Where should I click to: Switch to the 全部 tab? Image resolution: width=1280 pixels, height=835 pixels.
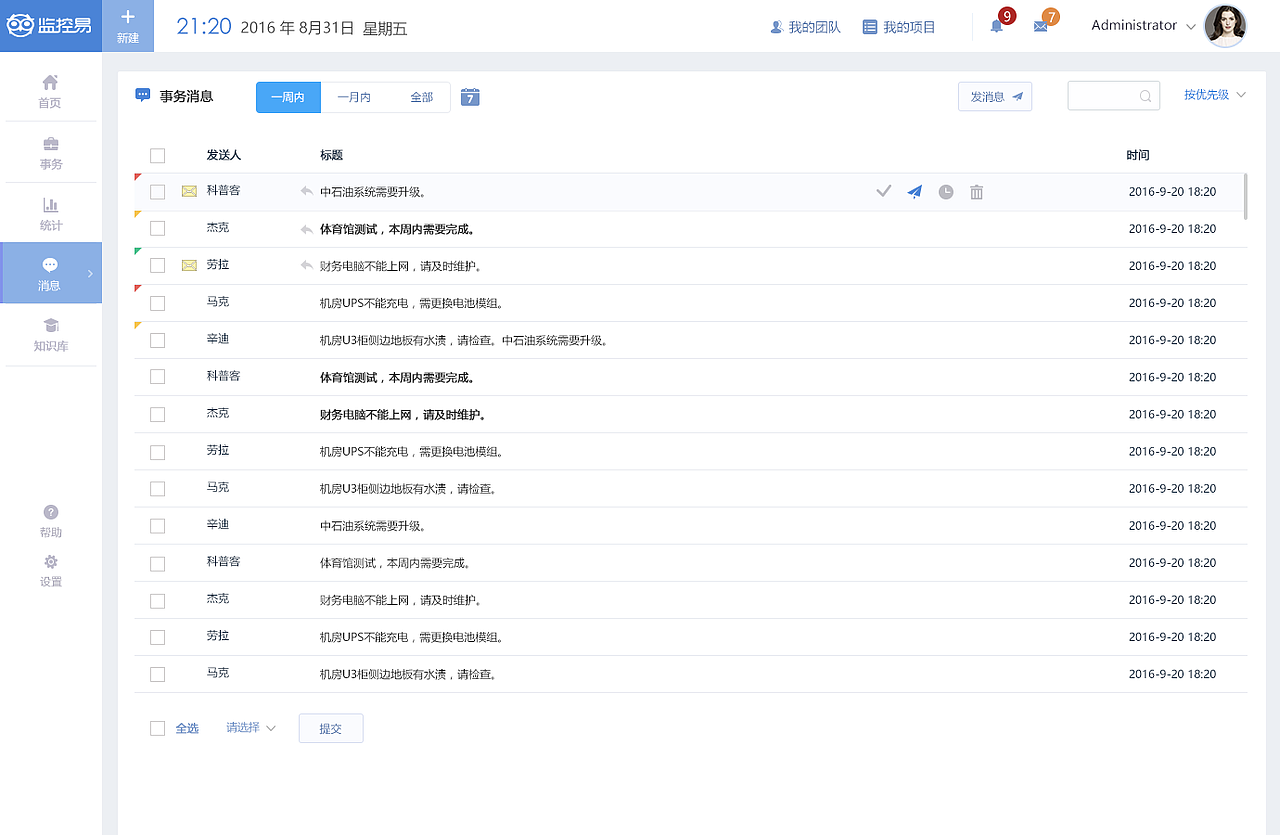pos(421,97)
